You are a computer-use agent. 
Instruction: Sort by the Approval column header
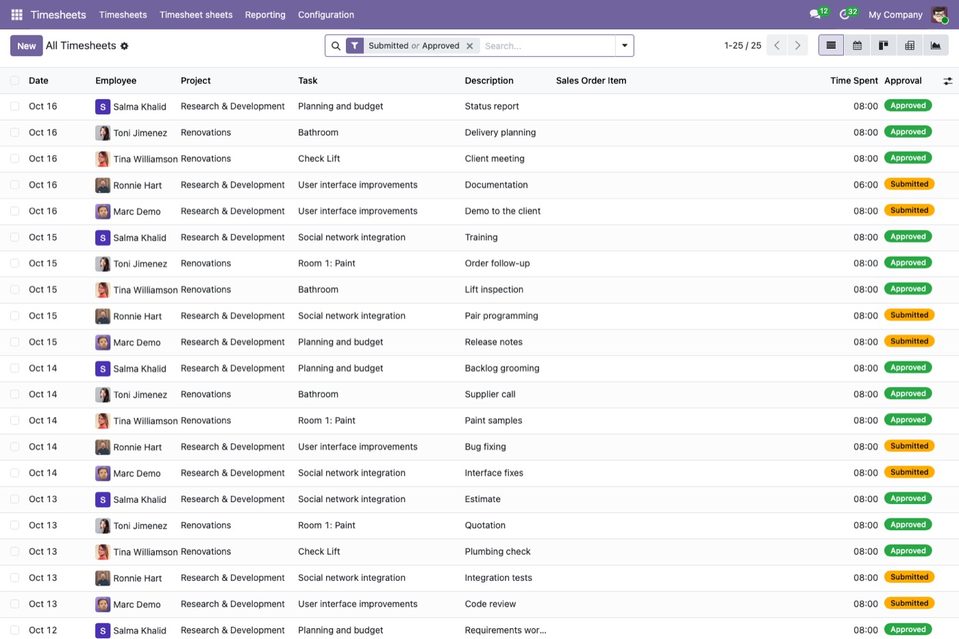click(x=903, y=81)
